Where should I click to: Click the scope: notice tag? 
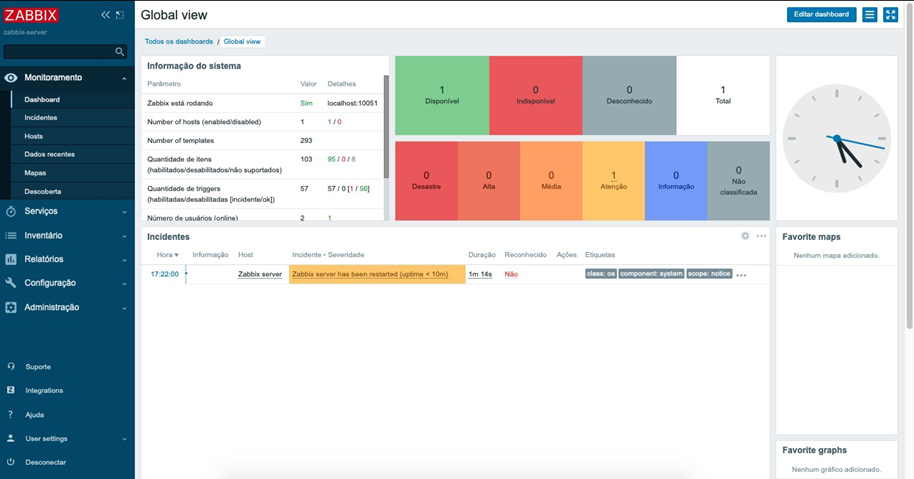pyautogui.click(x=709, y=274)
